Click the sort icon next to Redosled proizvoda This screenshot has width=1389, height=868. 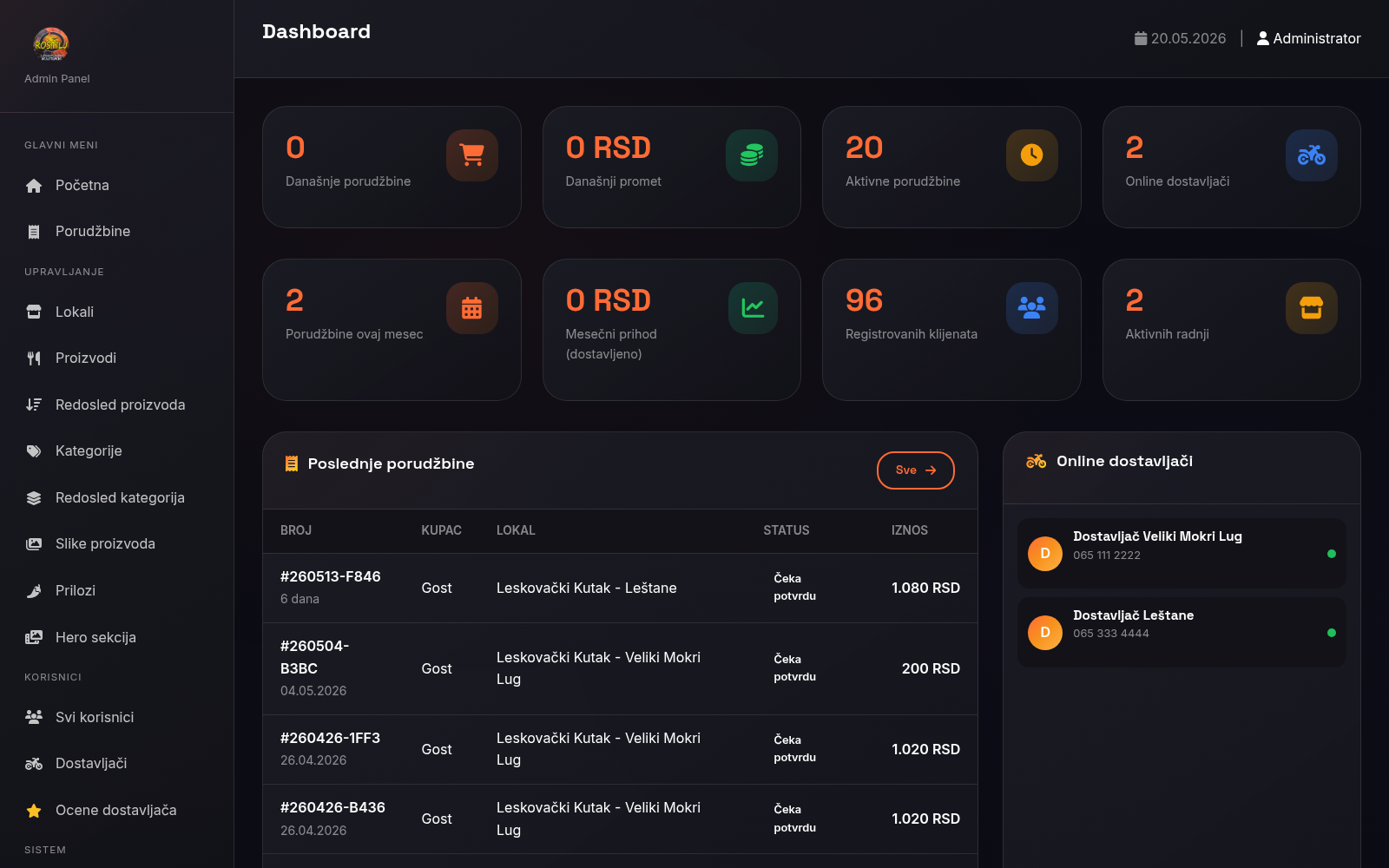coord(34,404)
